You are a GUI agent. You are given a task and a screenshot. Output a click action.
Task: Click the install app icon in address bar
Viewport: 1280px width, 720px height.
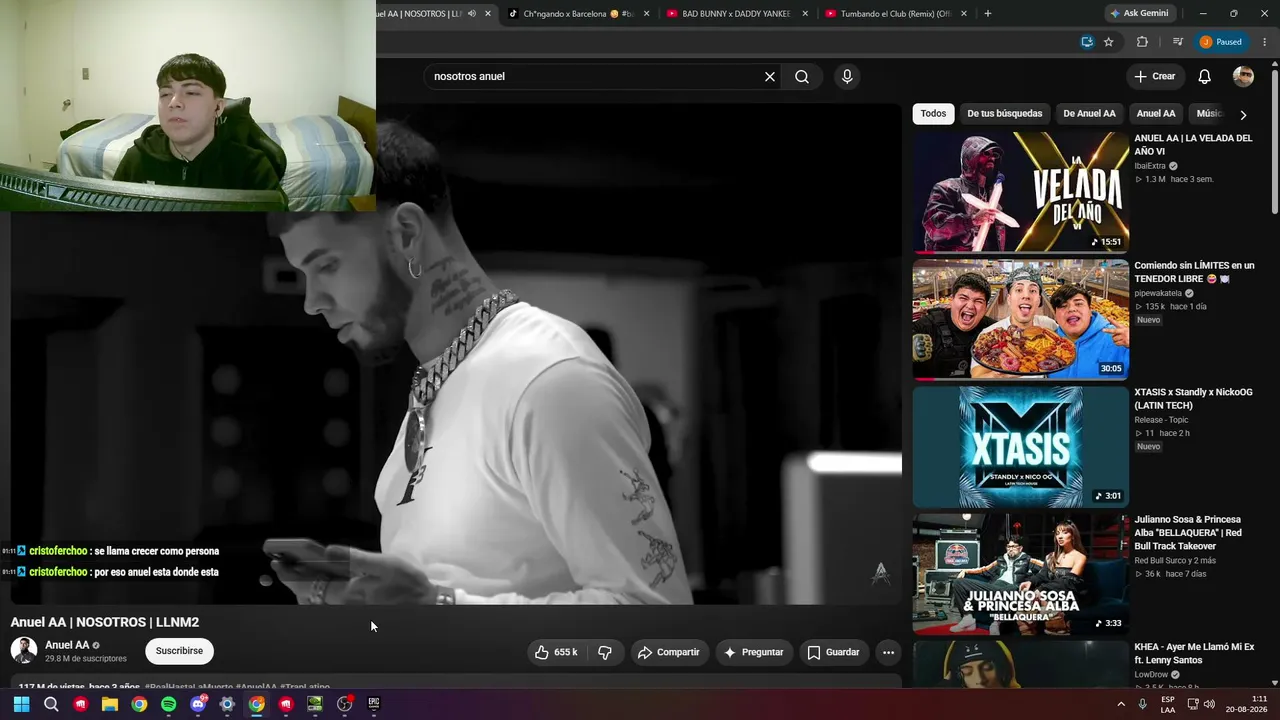point(1087,42)
